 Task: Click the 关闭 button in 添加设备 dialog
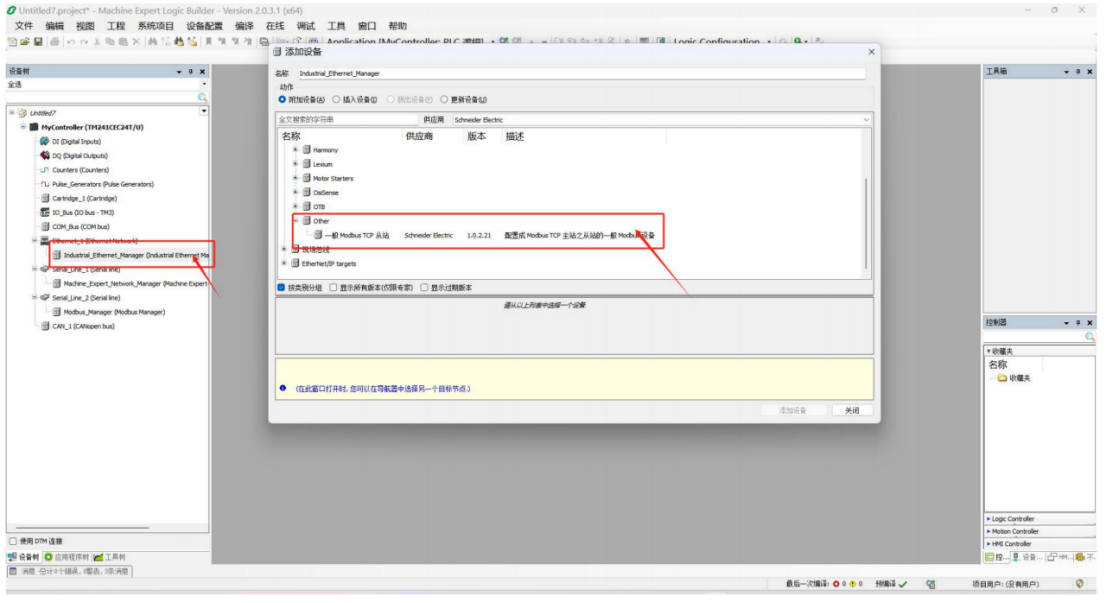point(852,410)
